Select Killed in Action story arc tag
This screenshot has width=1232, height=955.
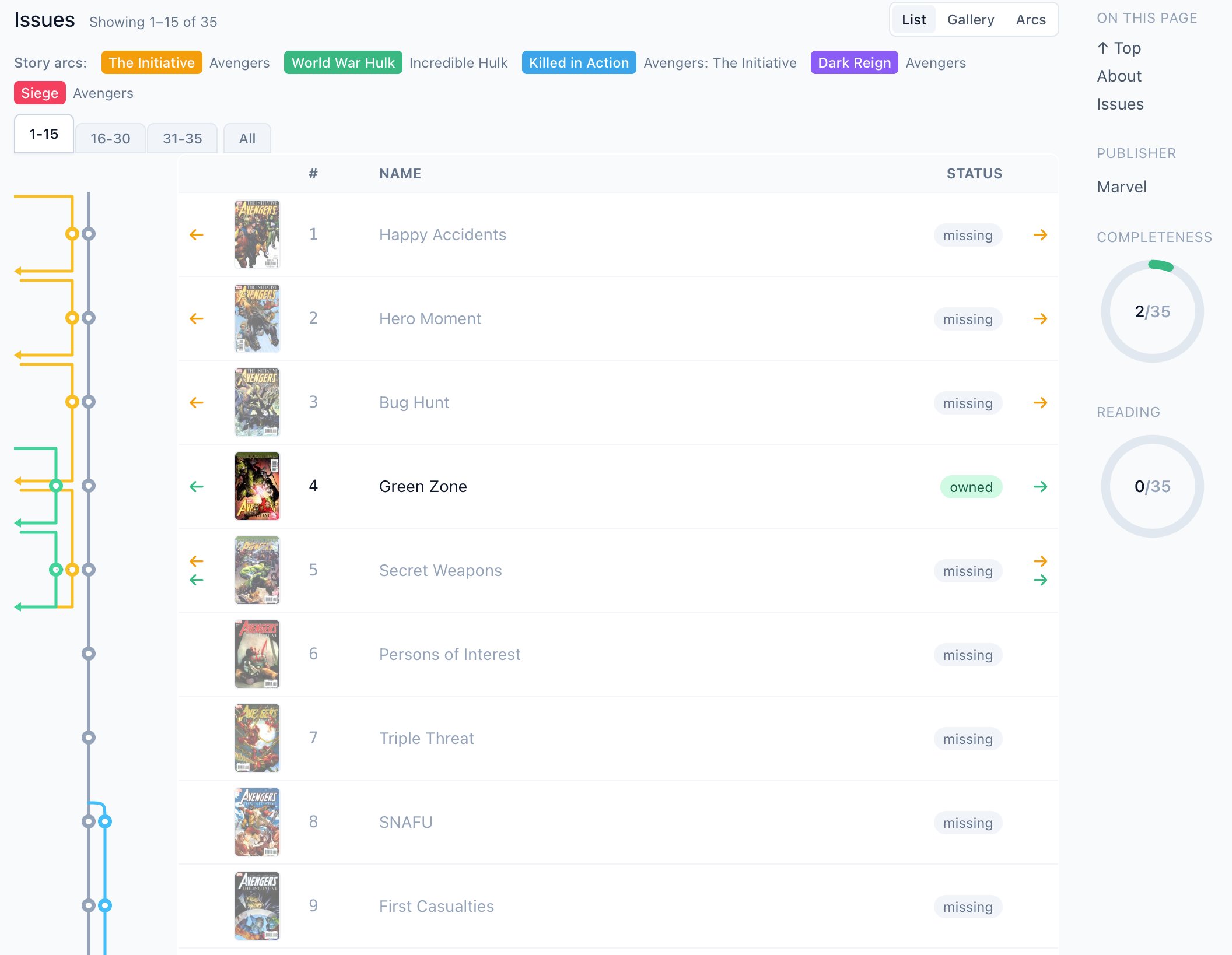(x=579, y=63)
